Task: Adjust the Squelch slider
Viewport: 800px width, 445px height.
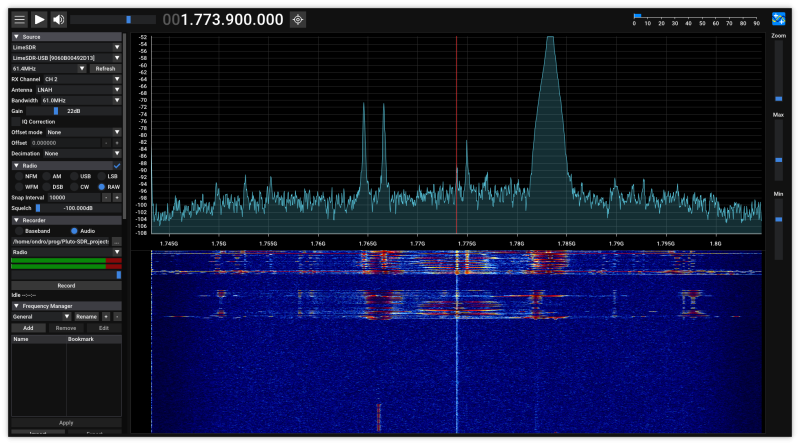Action: click(78, 208)
